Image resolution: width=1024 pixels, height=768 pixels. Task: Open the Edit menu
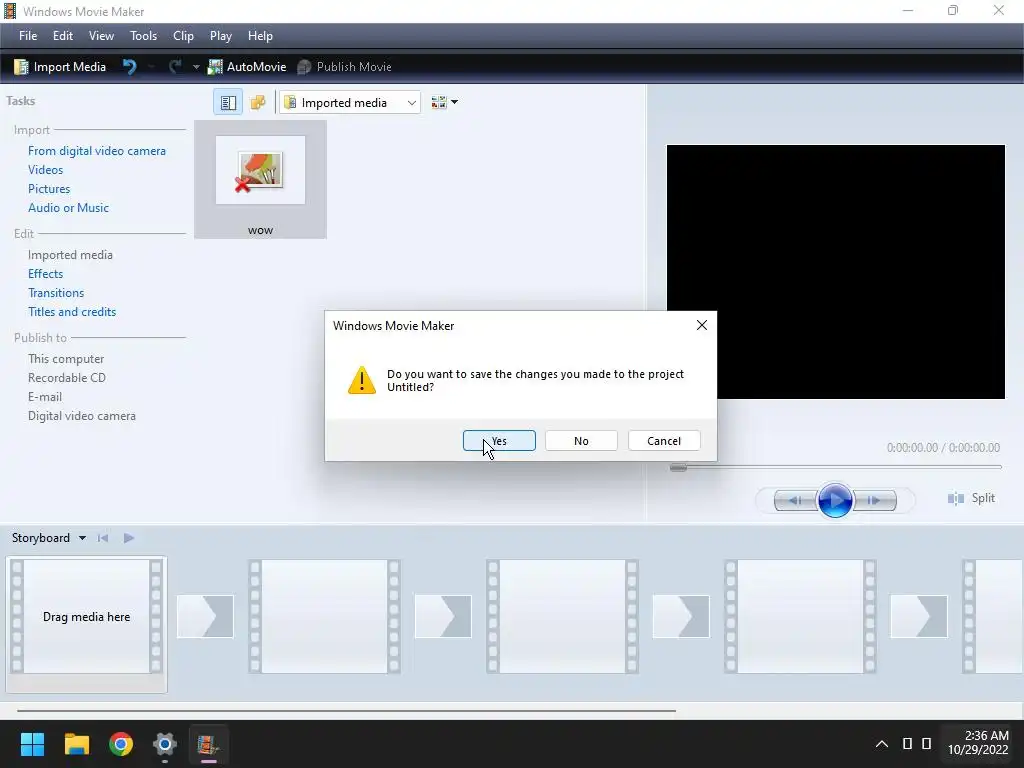63,36
